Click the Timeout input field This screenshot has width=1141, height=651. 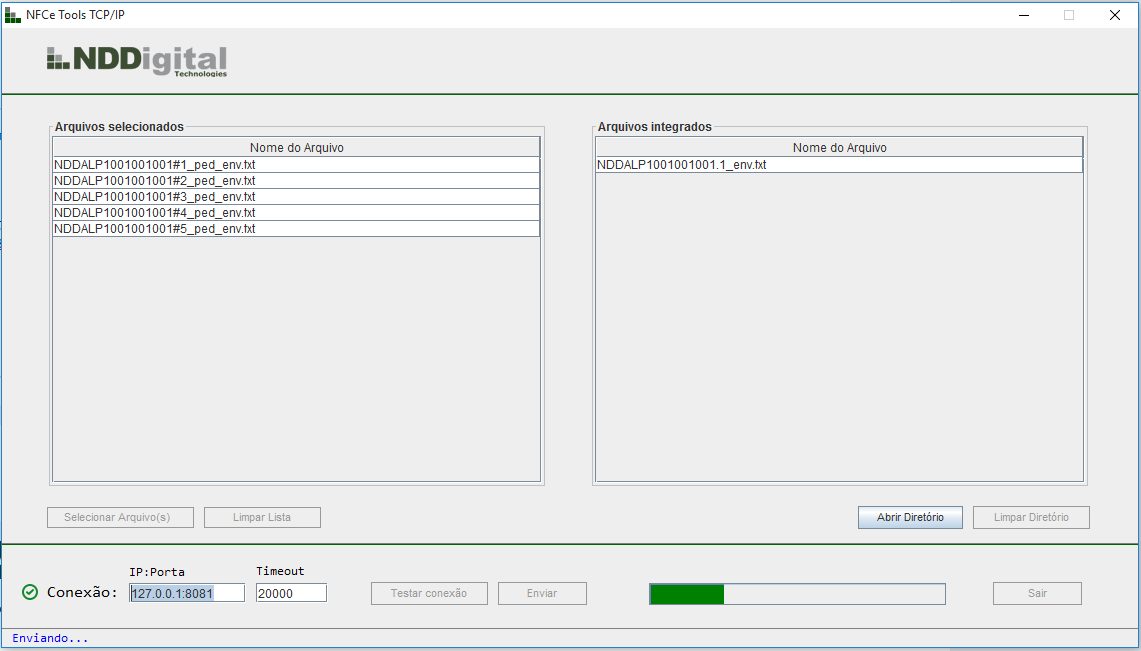tap(290, 593)
